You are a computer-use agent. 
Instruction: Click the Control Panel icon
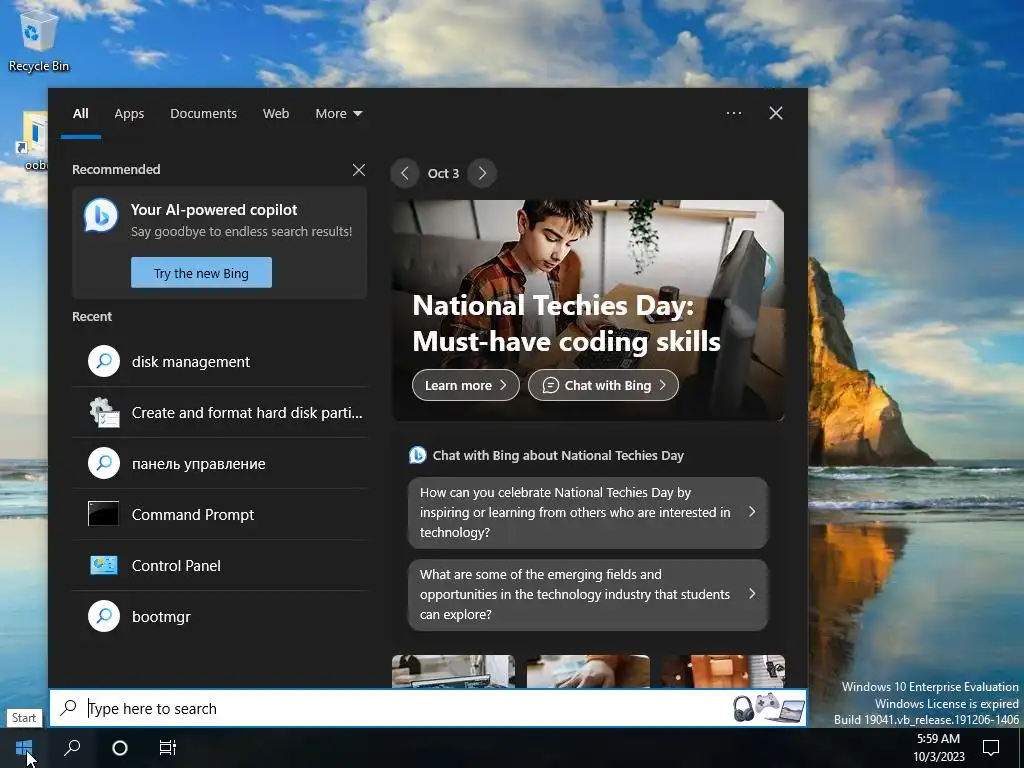click(x=104, y=565)
